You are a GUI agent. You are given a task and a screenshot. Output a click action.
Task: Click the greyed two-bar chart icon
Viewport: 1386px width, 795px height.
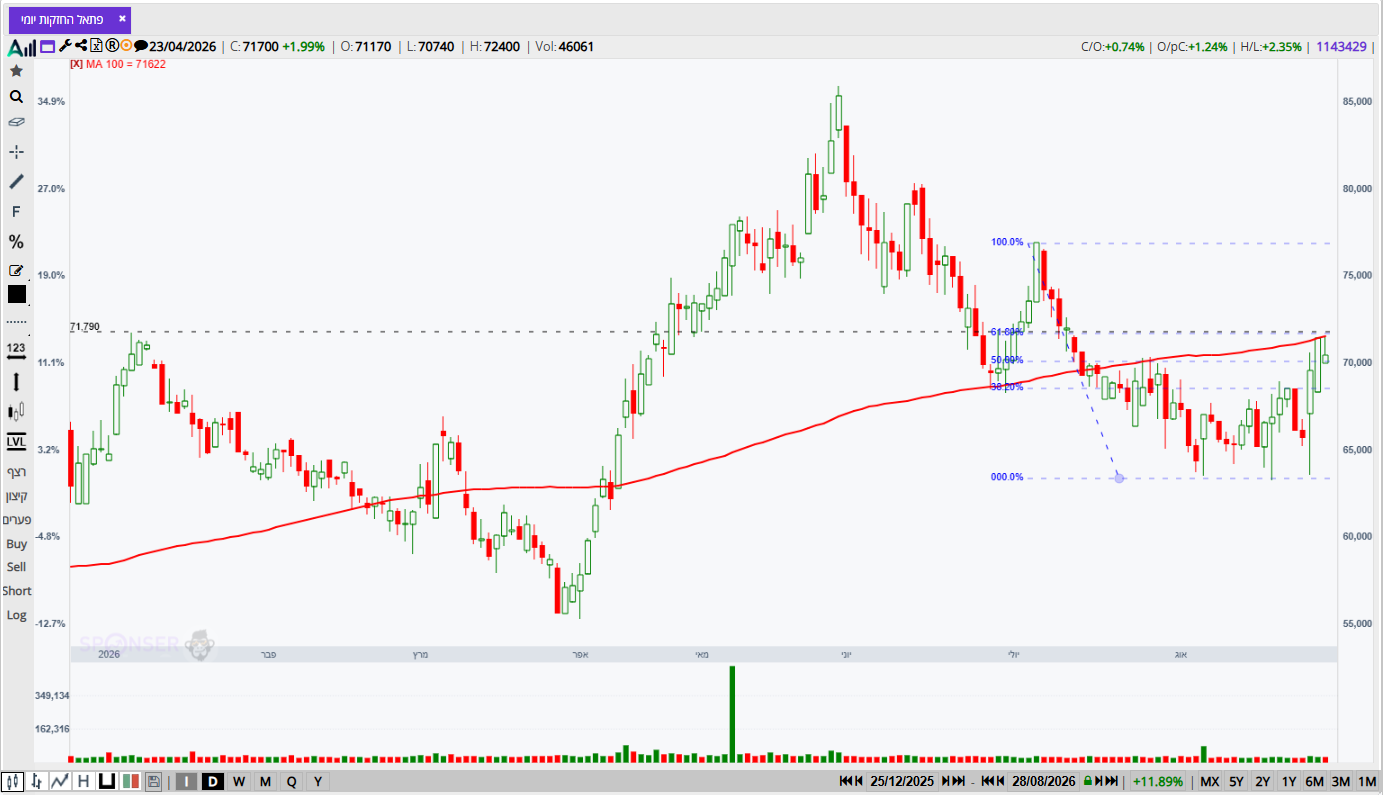click(130, 781)
